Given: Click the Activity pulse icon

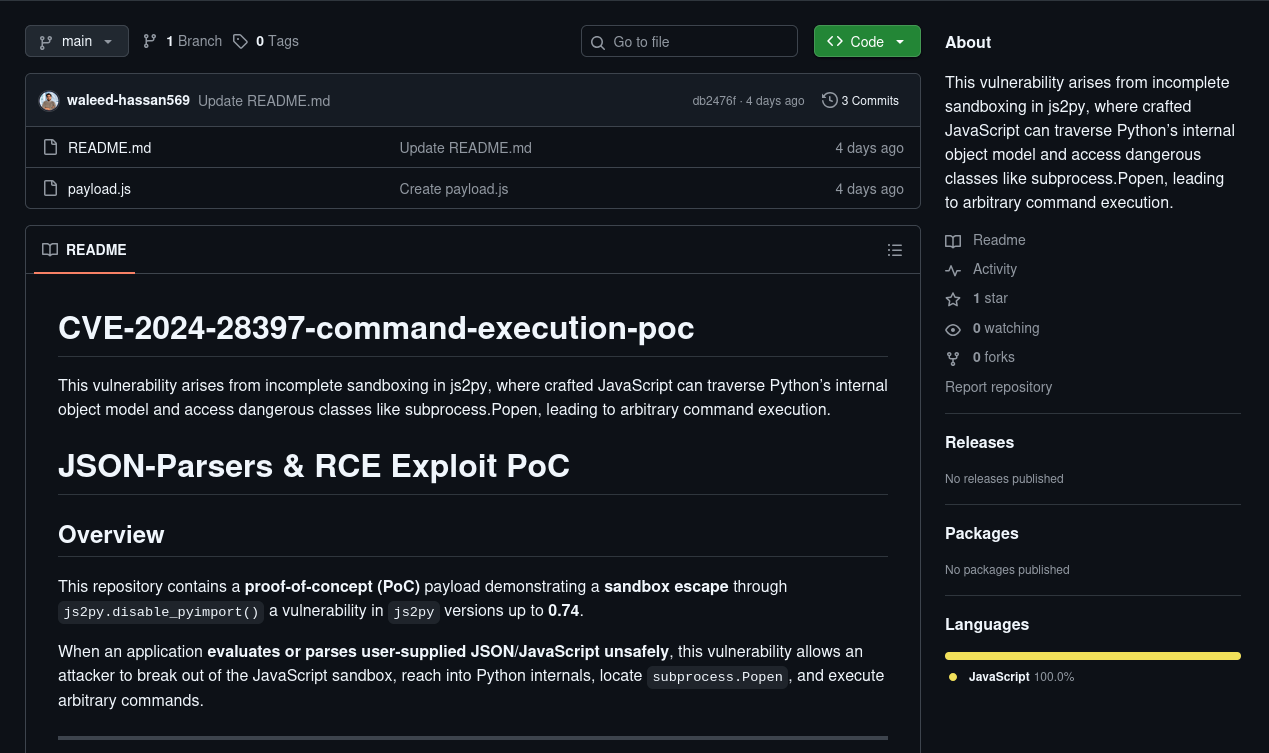Looking at the screenshot, I should (x=953, y=270).
